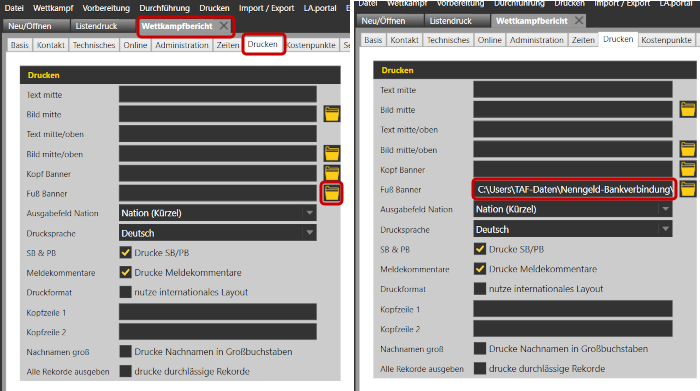The image size is (700, 391).
Task: Open folder browser for Fuß Banner in left panel
Action: [332, 193]
